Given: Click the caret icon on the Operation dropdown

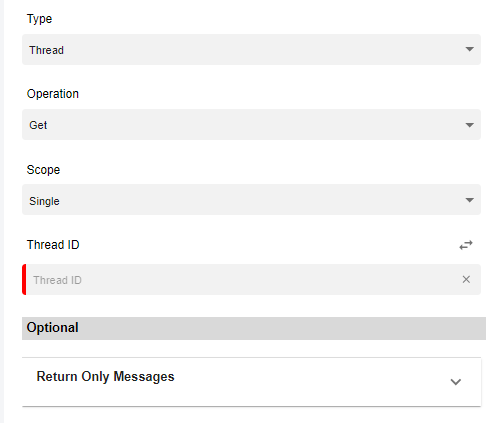Looking at the screenshot, I should [x=469, y=125].
